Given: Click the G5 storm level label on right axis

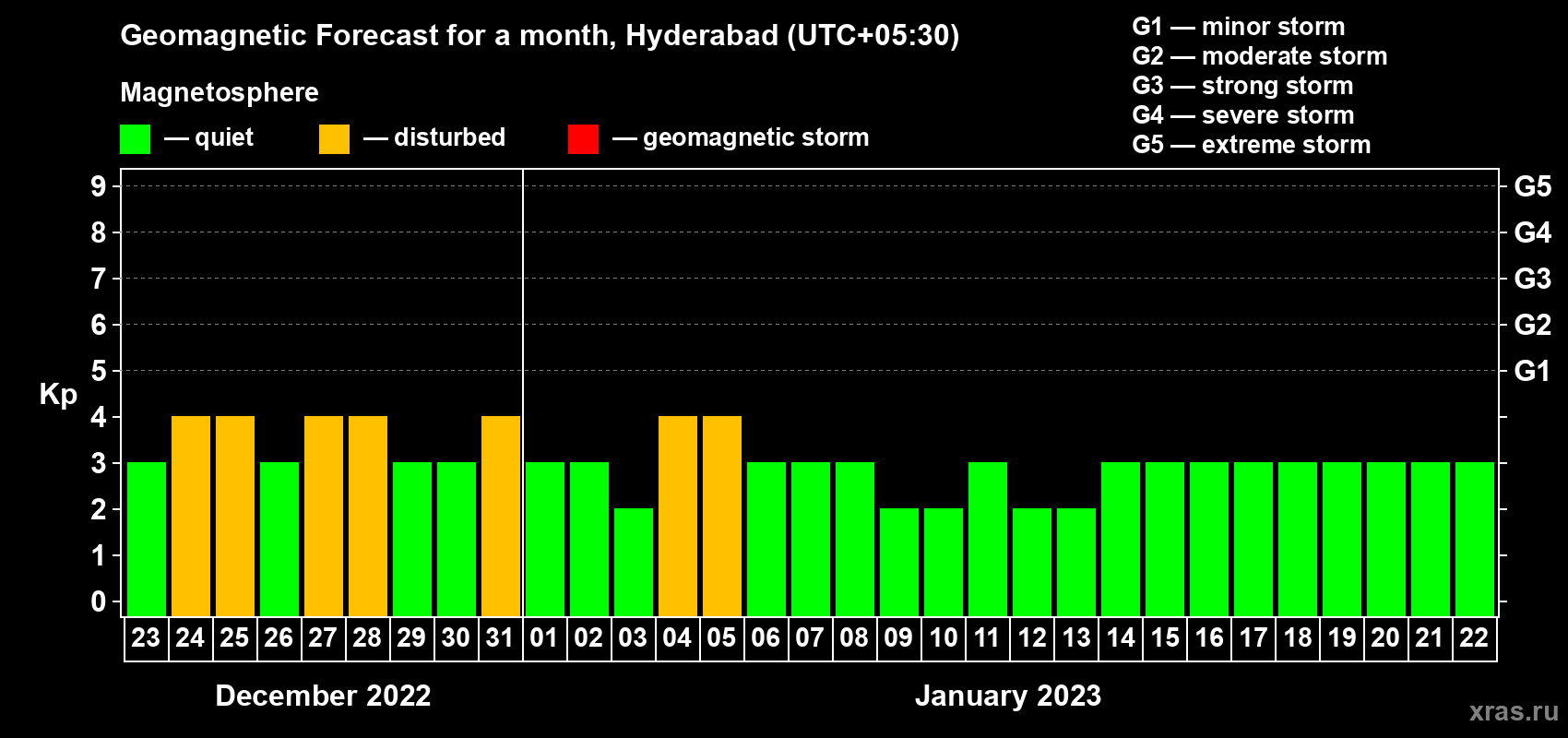Looking at the screenshot, I should 1532,186.
